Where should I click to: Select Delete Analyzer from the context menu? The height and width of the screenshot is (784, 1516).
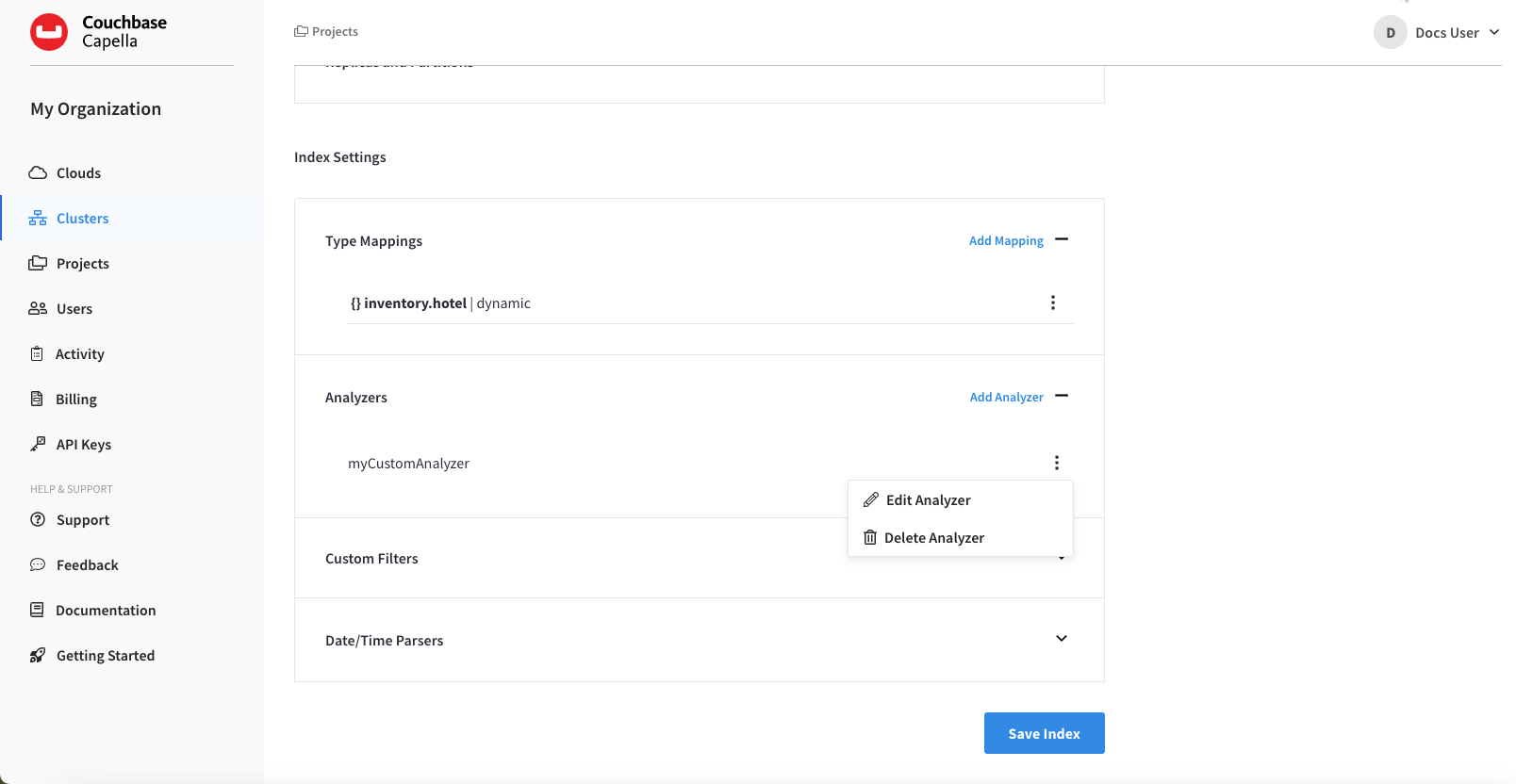tap(933, 538)
